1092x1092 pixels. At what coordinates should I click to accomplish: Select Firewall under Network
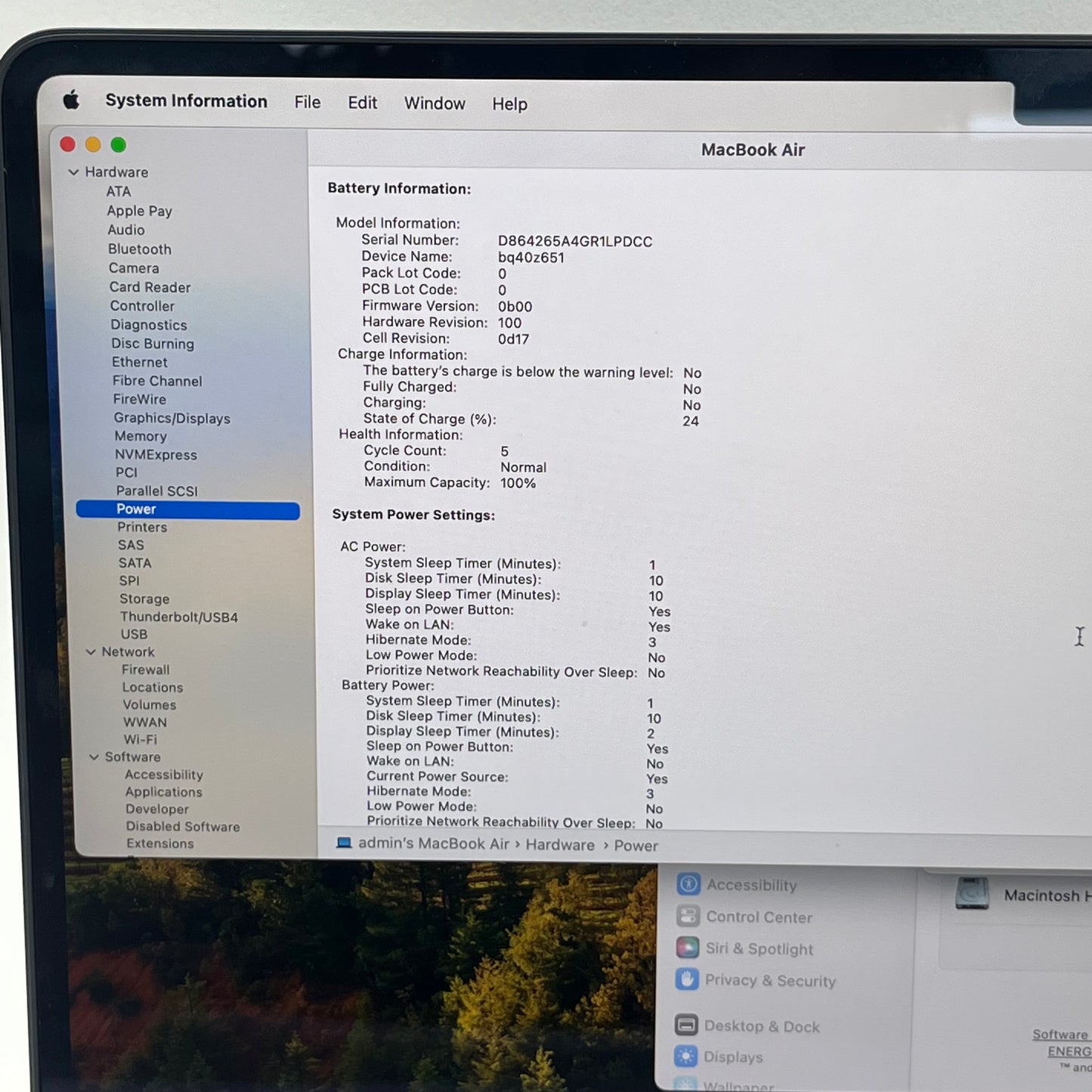pyautogui.click(x=146, y=670)
